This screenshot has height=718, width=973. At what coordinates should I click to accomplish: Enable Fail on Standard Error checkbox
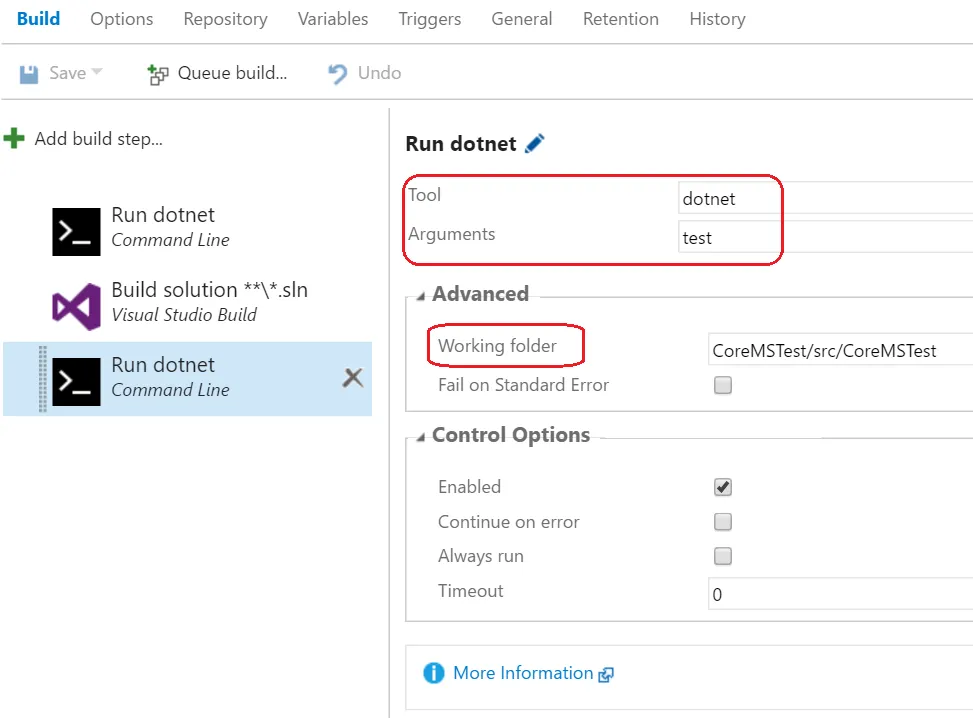click(723, 385)
